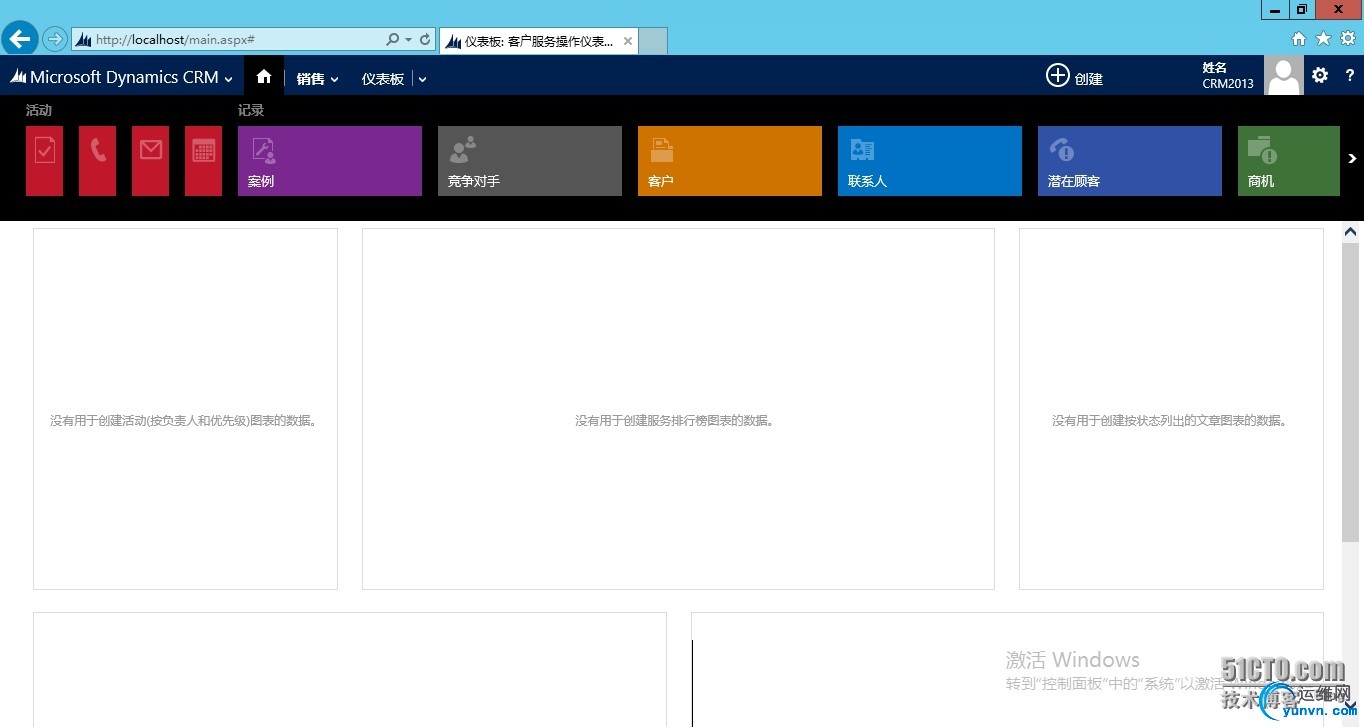Open the orange 客户 record tile
This screenshot has height=728, width=1364.
[730, 161]
